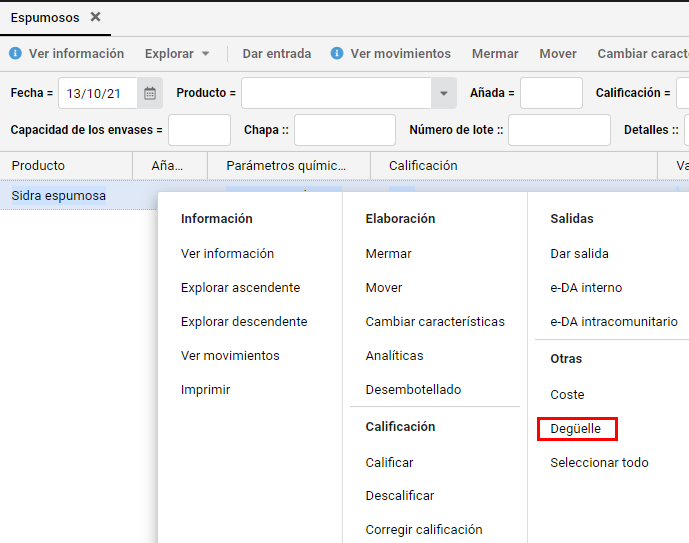The width and height of the screenshot is (689, 543).
Task: Close the Espumosos tab
Action: [95, 17]
